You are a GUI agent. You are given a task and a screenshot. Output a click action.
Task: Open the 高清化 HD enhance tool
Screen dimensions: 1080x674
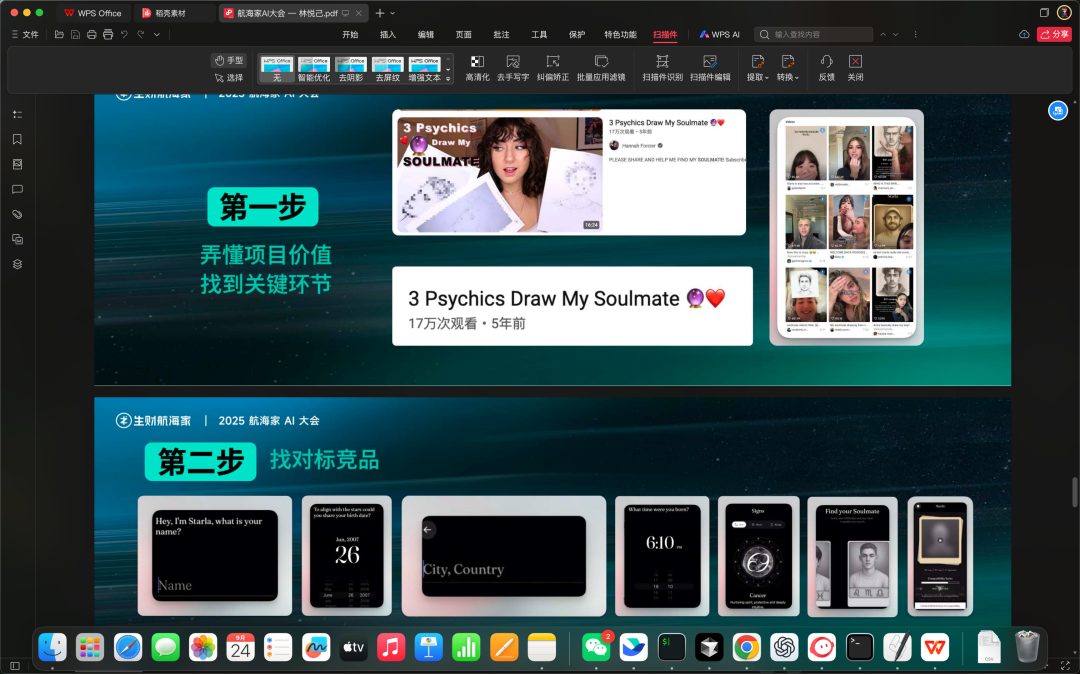pos(477,68)
